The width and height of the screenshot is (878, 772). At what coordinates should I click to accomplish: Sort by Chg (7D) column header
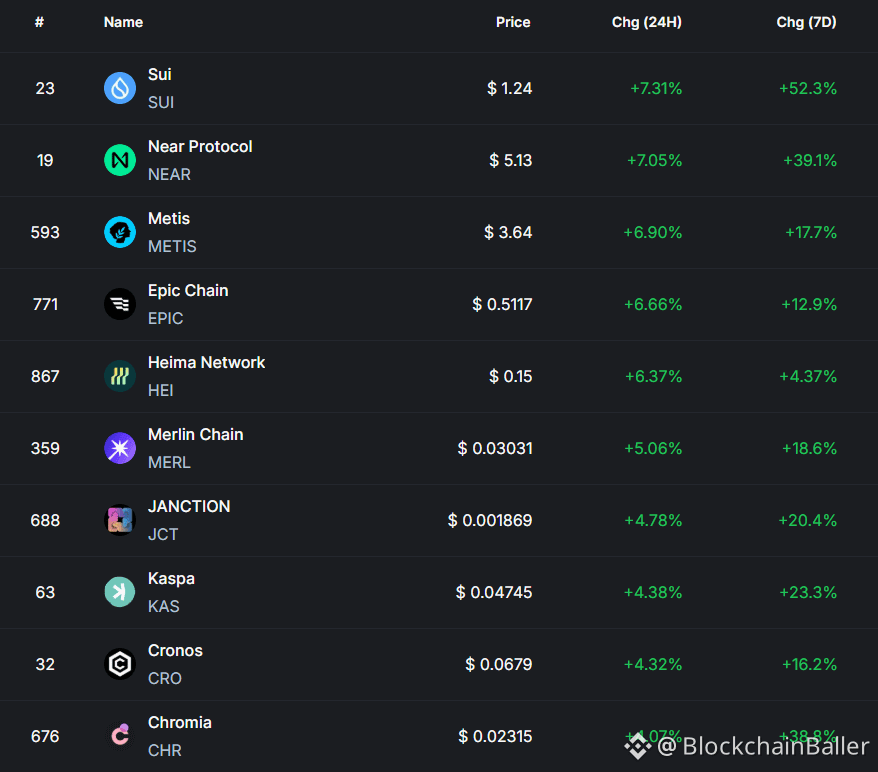806,22
